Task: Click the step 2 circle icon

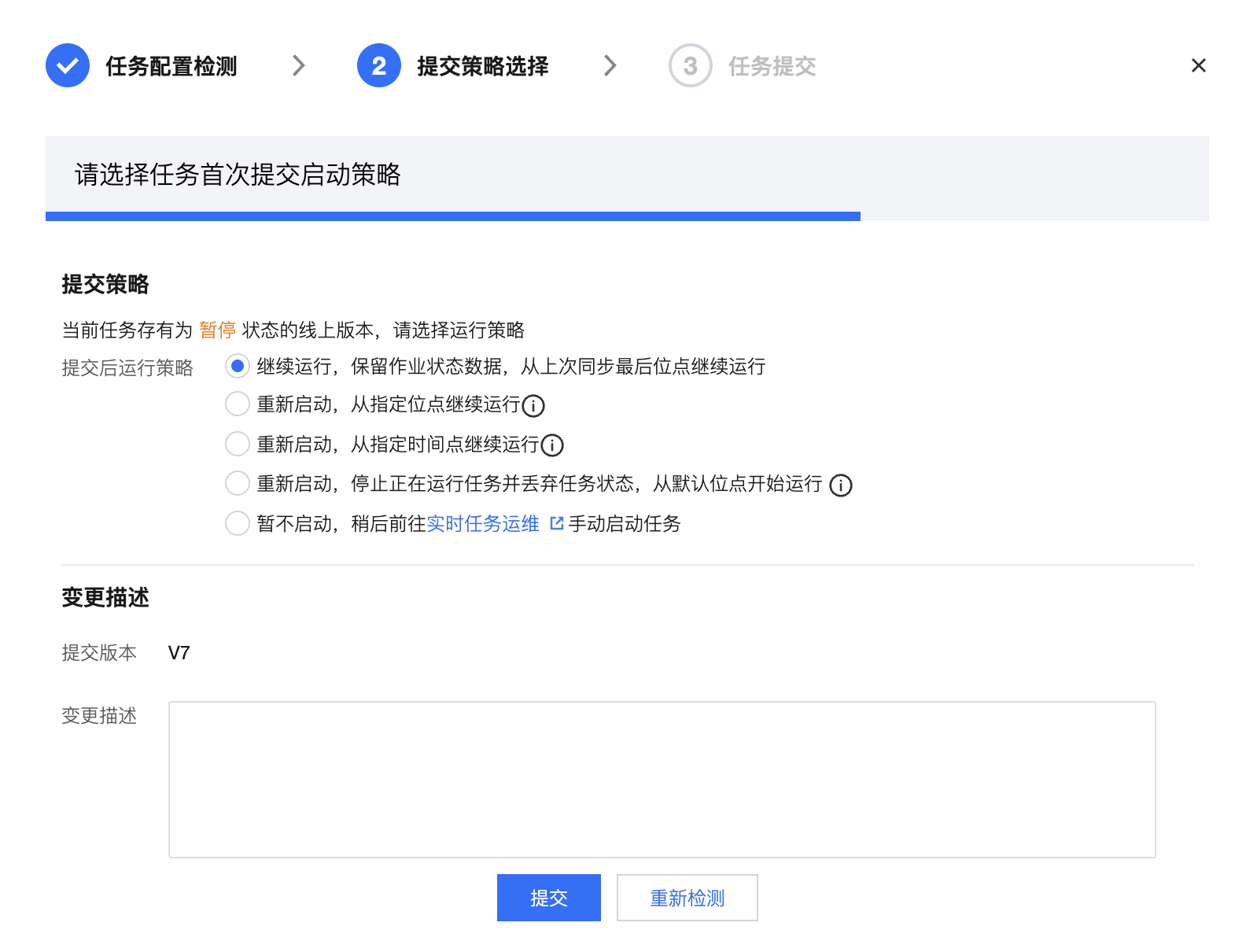Action: (379, 65)
